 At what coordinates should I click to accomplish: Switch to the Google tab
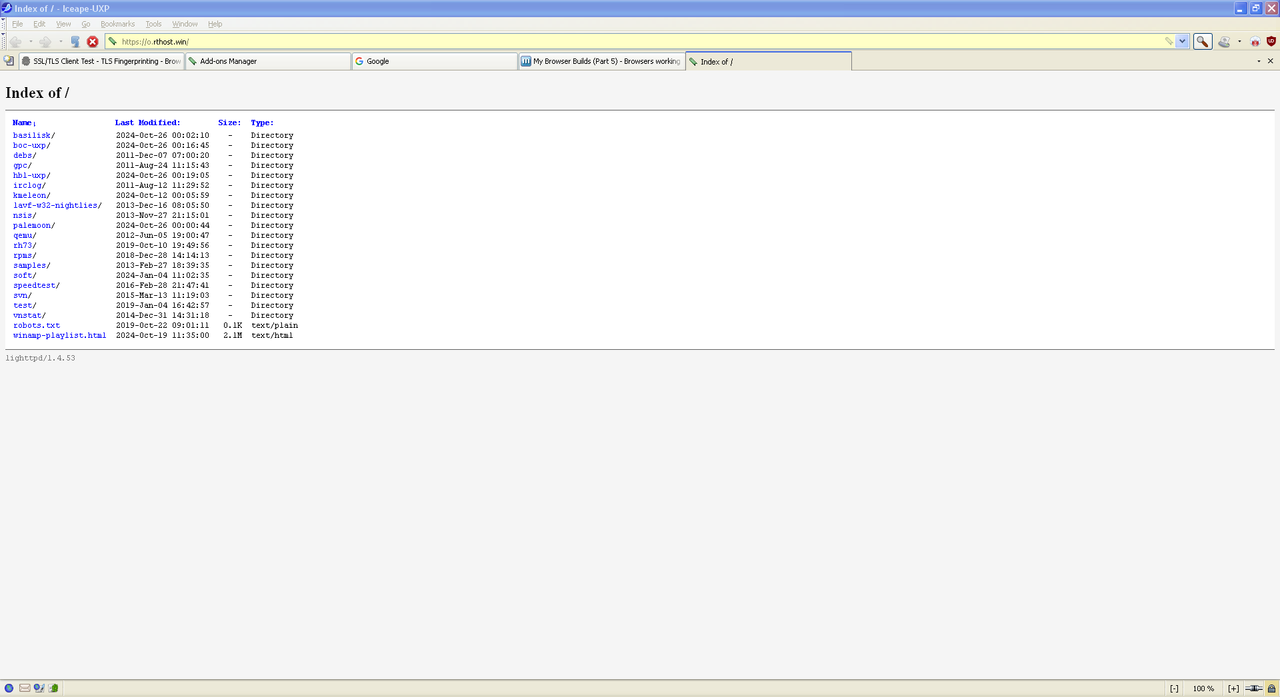coord(434,61)
